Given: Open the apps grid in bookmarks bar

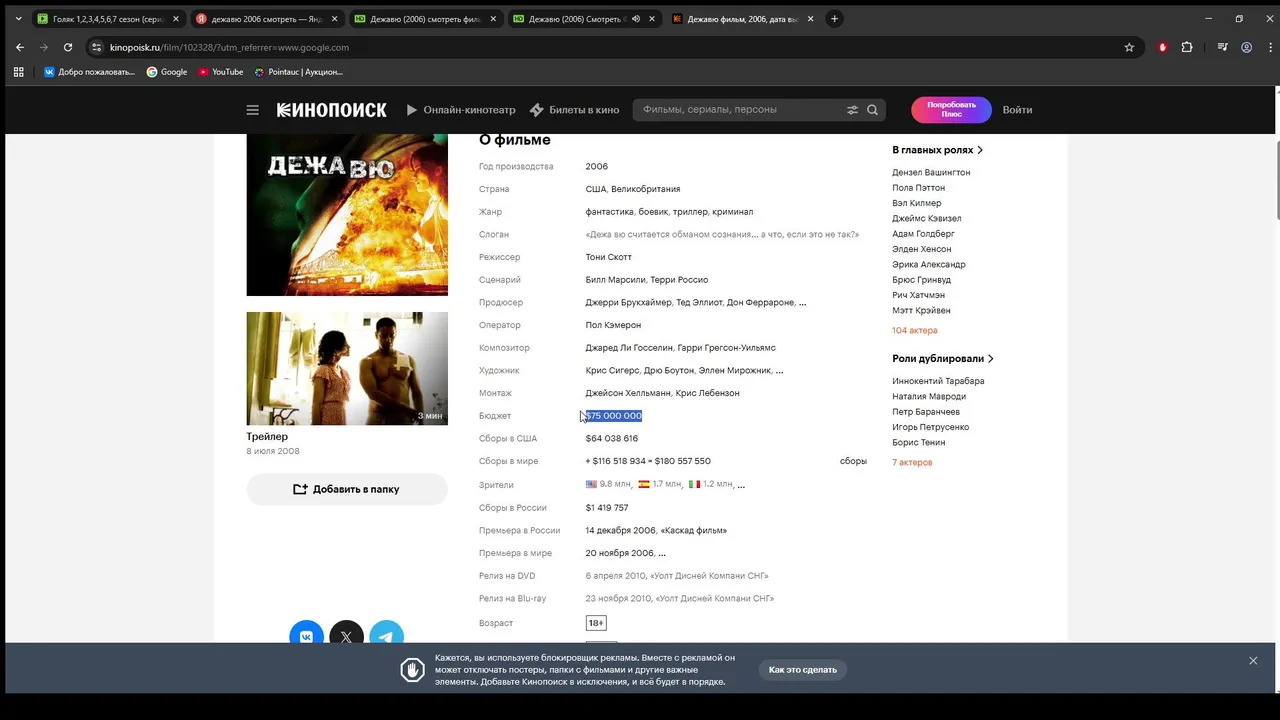Looking at the screenshot, I should (18, 72).
